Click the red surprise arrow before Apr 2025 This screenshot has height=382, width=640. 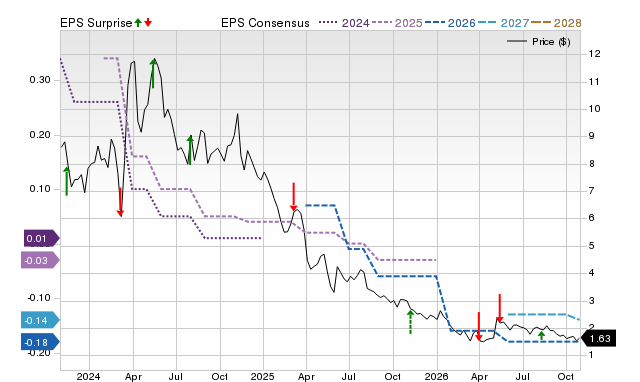pyautogui.click(x=293, y=197)
